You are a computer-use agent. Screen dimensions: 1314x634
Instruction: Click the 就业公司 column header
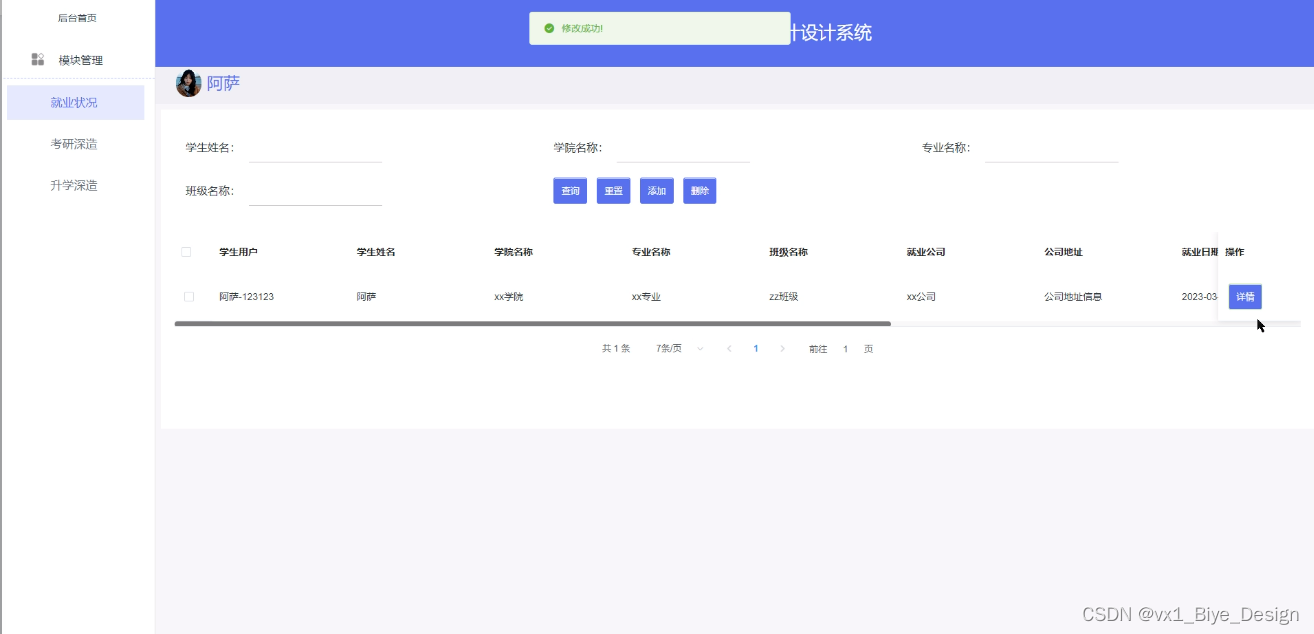click(x=926, y=252)
